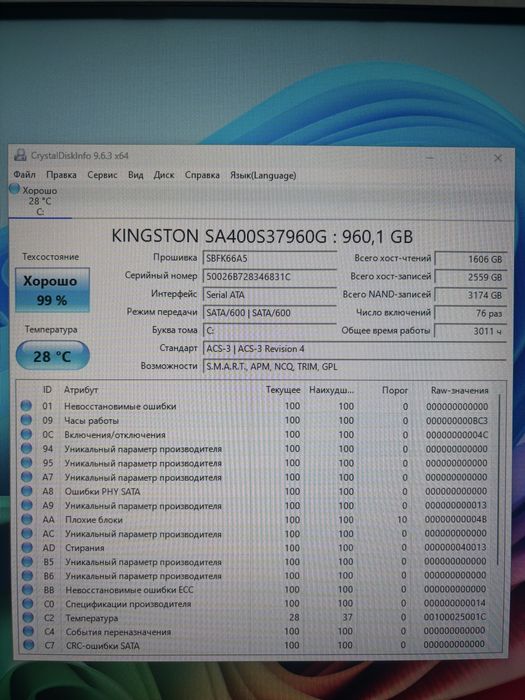Select the Стирания row text

[x=85, y=548]
